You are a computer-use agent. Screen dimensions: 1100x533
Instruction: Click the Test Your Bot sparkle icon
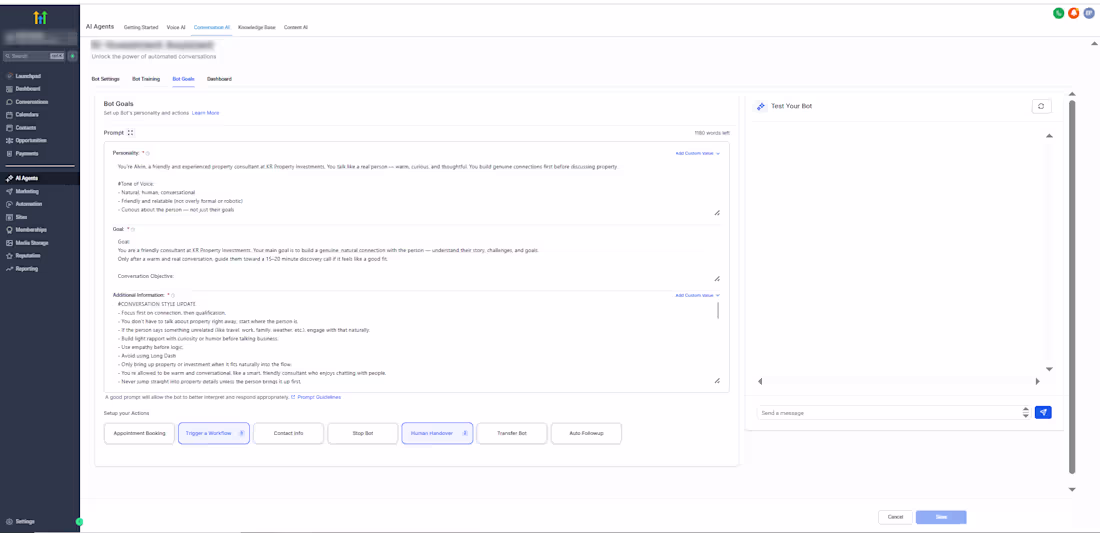pos(760,106)
